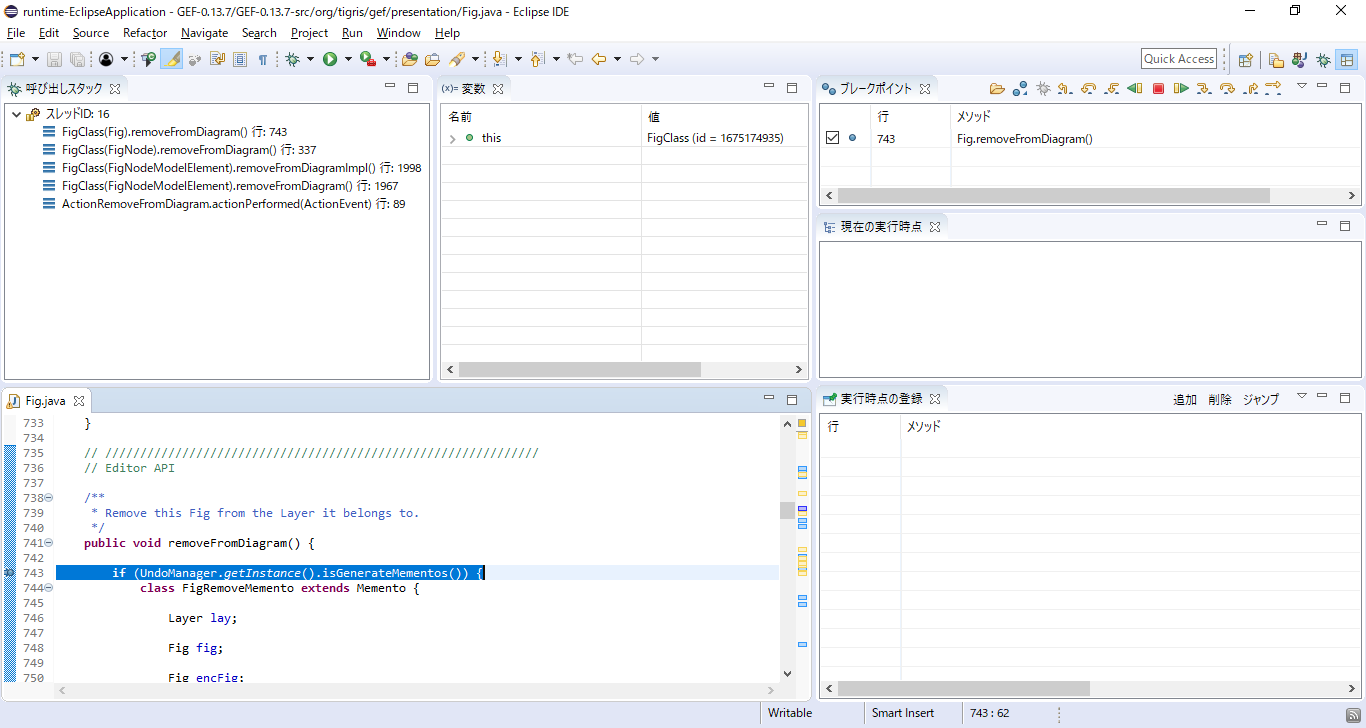The height and width of the screenshot is (728, 1366).
Task: Select ActionRemoveFromDiagram.actionPerformed stack frame
Action: pos(233,204)
